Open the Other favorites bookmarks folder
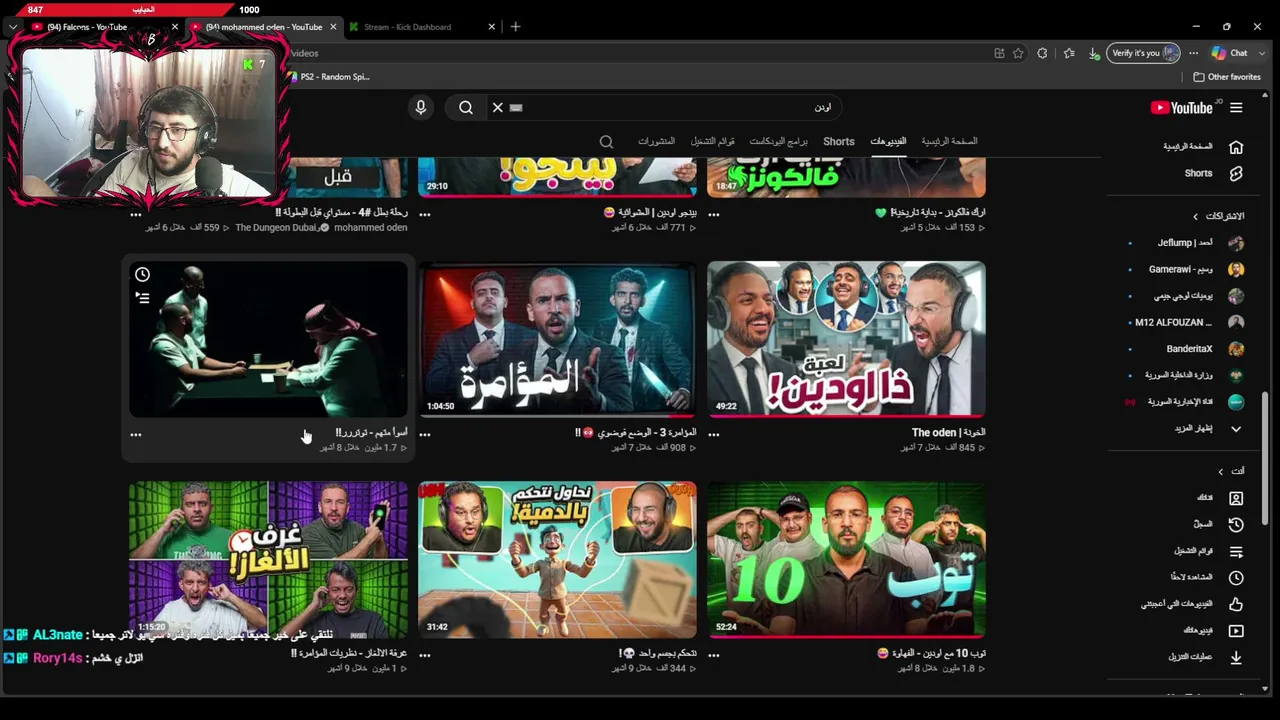Image resolution: width=1280 pixels, height=720 pixels. click(x=1227, y=77)
